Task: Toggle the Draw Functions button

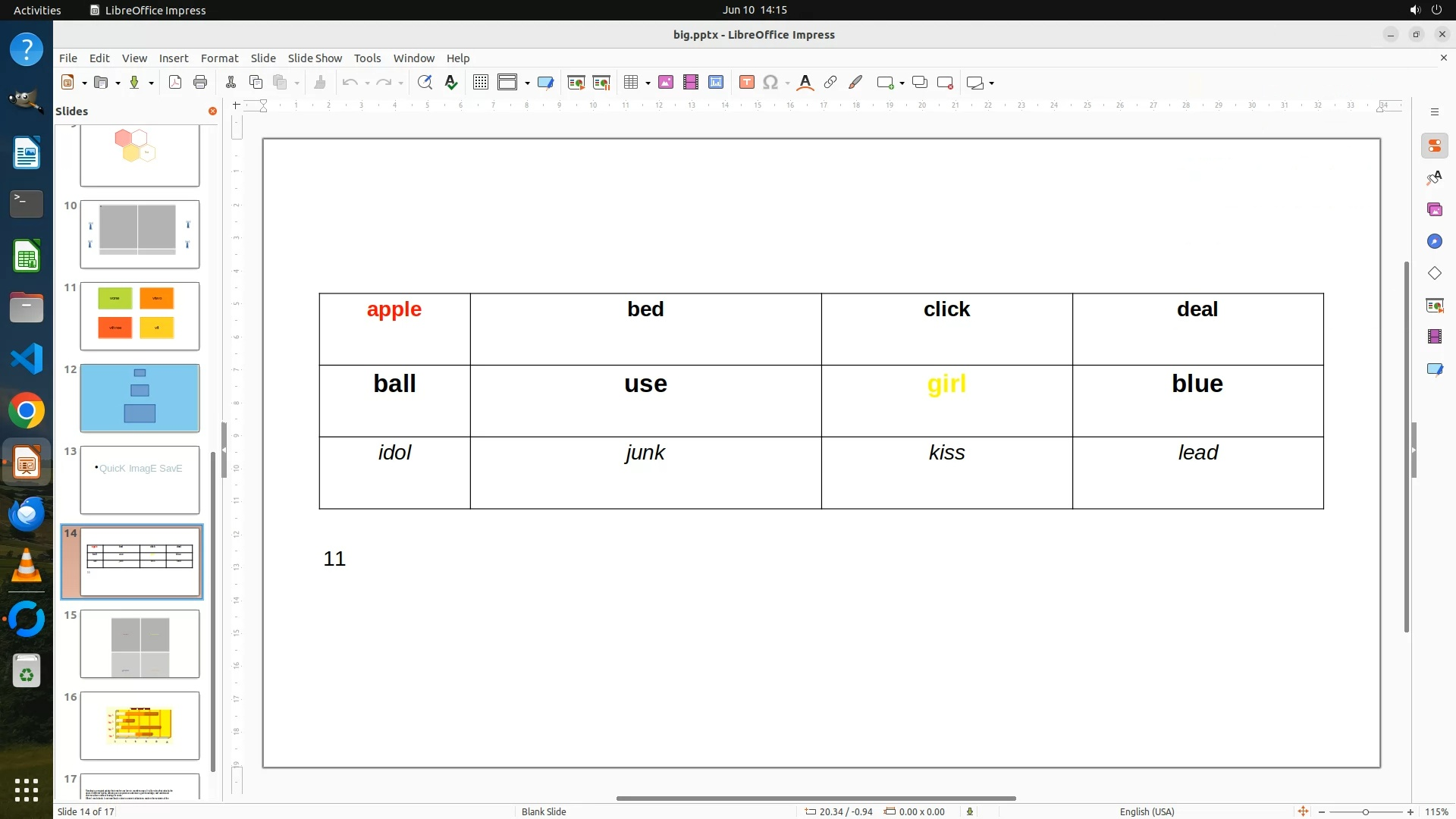Action: coord(855,83)
